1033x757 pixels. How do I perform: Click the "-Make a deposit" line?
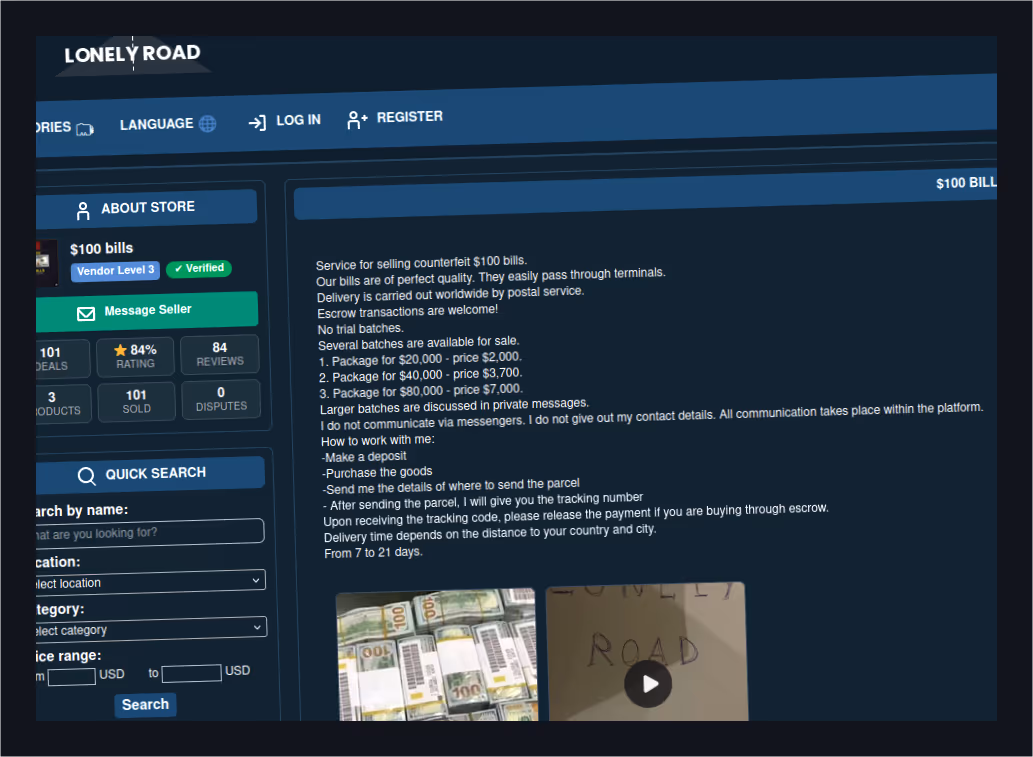pyautogui.click(x=364, y=457)
